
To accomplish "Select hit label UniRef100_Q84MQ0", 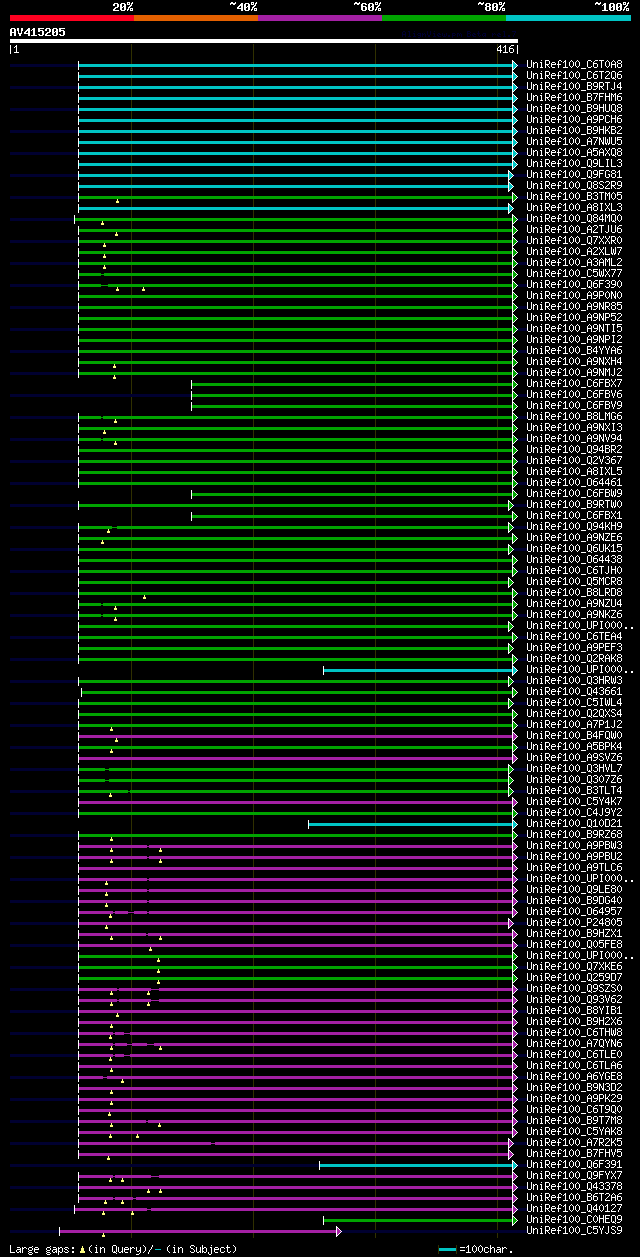I will pos(574,219).
